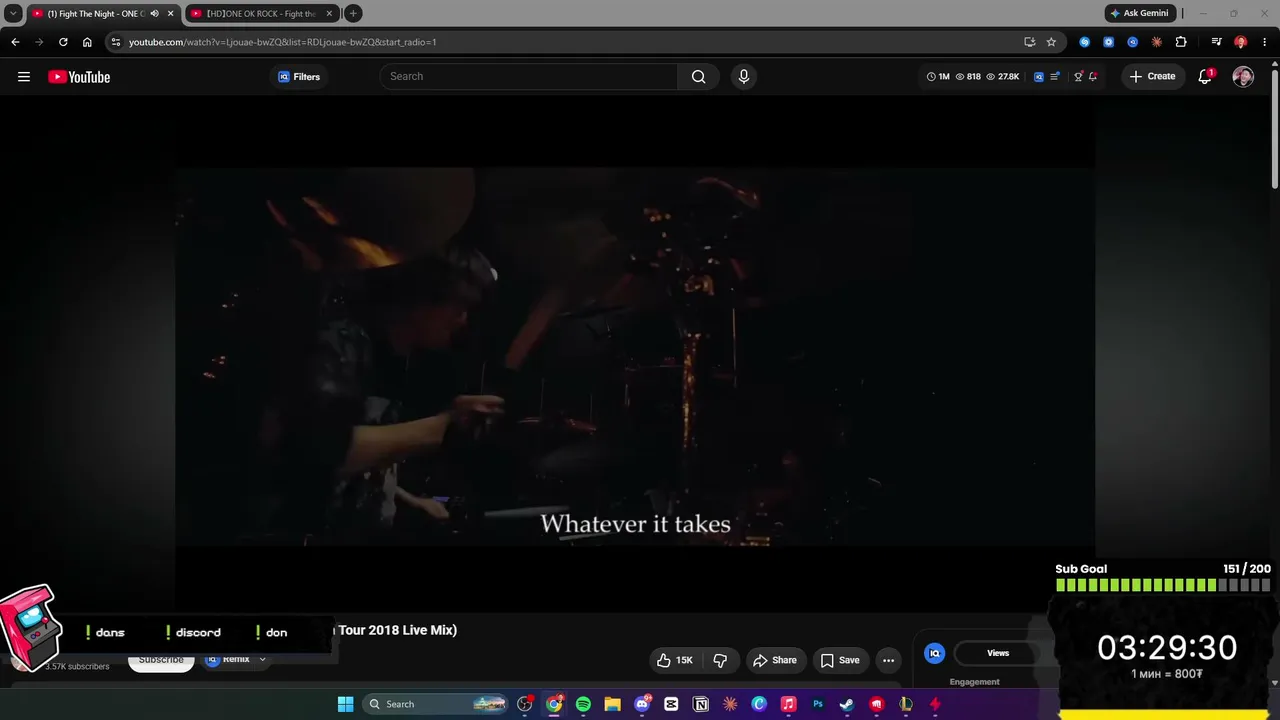The image size is (1280, 720).
Task: Open Spotify from the taskbar
Action: coord(583,704)
